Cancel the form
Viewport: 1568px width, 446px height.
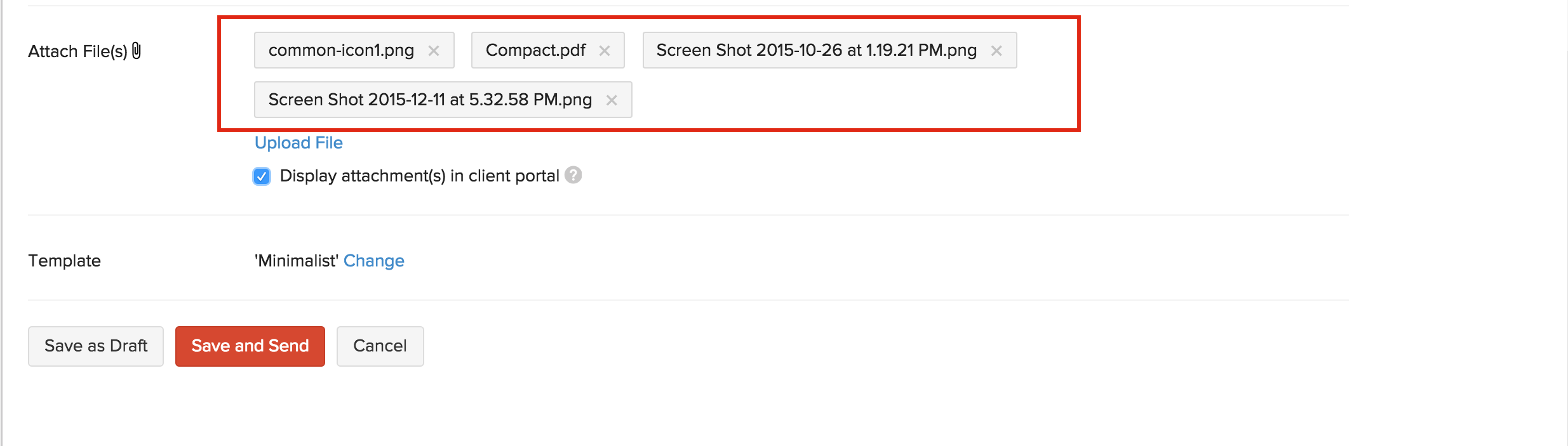[380, 346]
